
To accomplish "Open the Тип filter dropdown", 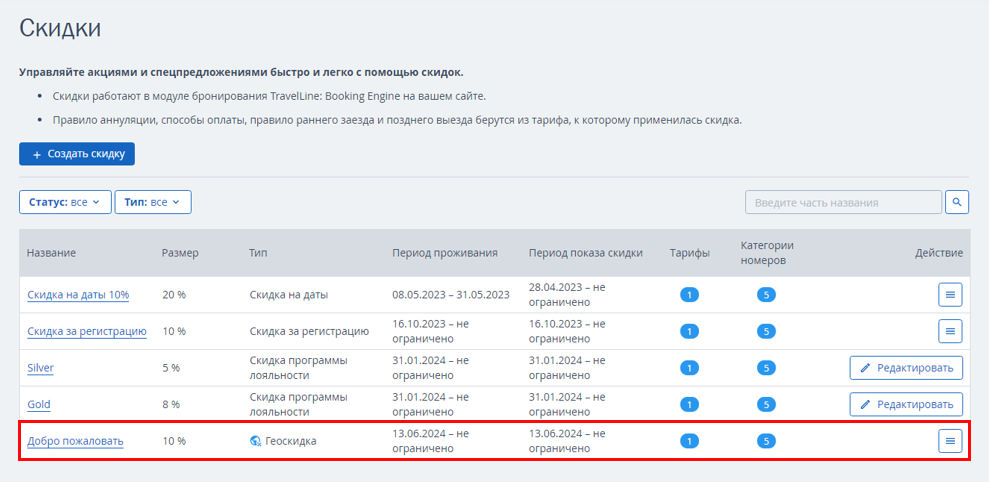I will 153,203.
